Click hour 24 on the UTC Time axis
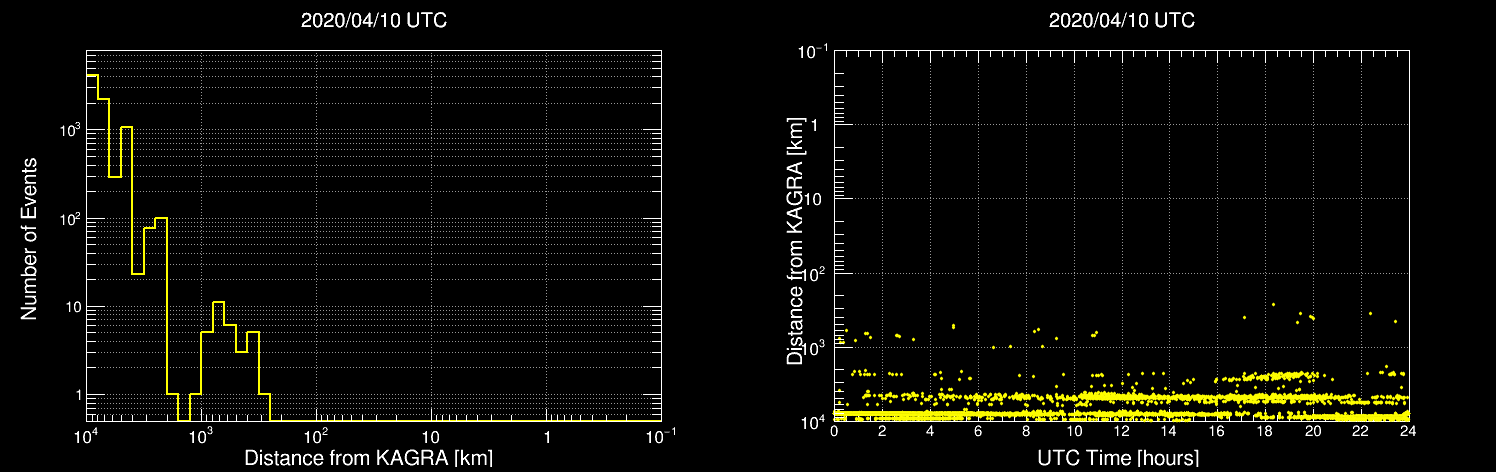The height and width of the screenshot is (472, 1496). [x=1408, y=431]
